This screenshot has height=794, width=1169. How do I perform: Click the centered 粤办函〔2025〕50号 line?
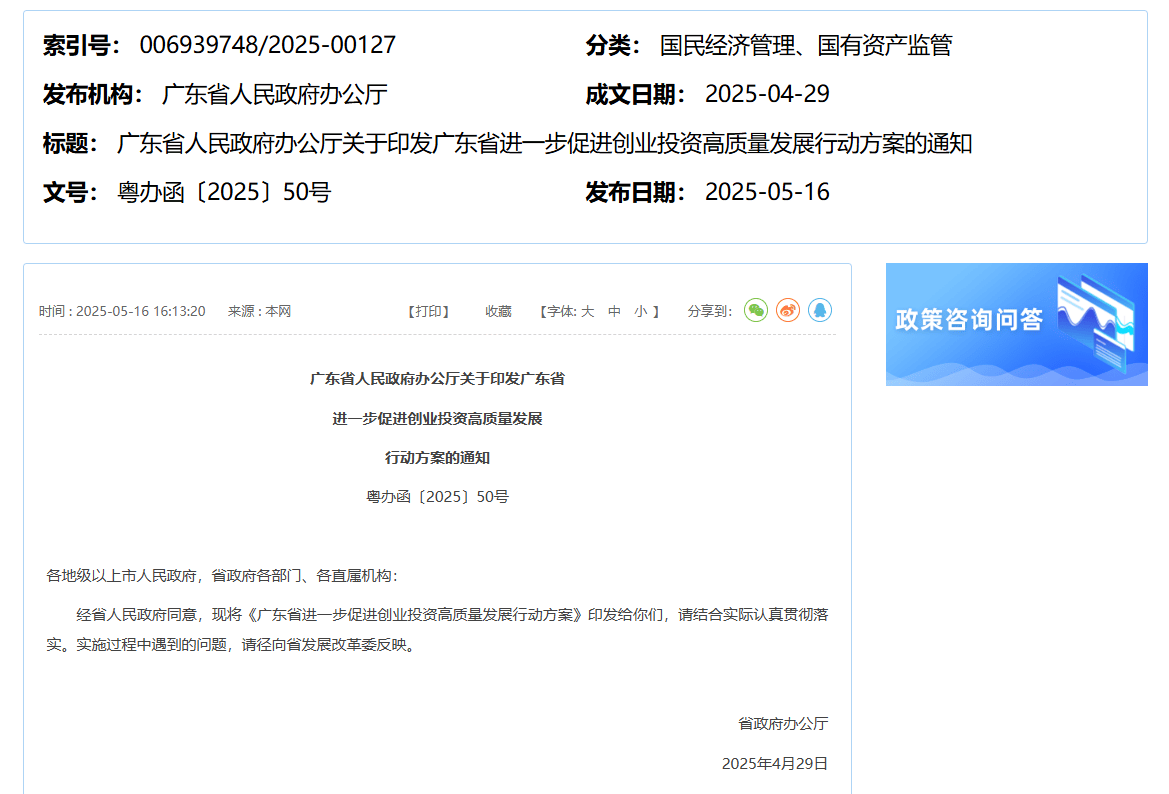coord(438,497)
